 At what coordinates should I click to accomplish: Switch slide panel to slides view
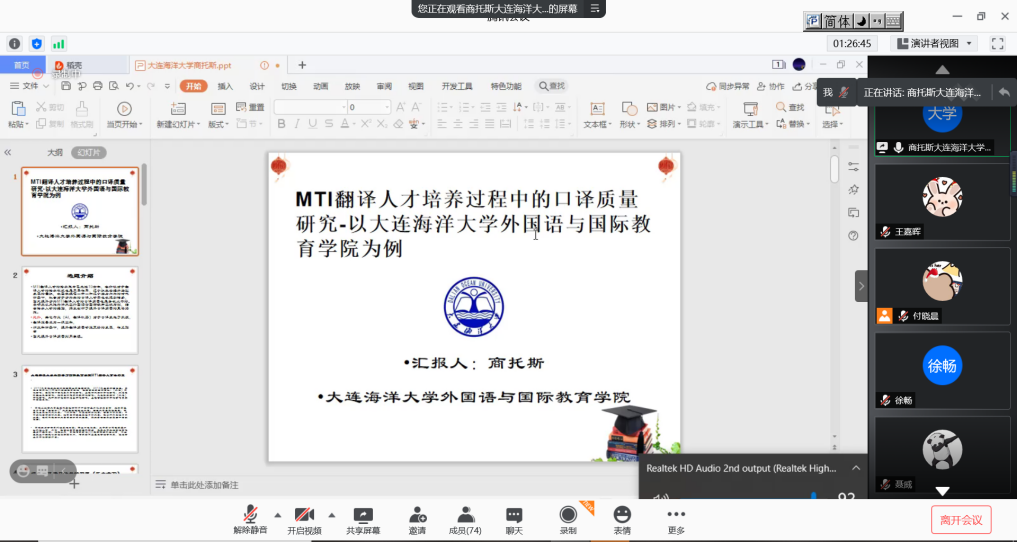(89, 153)
